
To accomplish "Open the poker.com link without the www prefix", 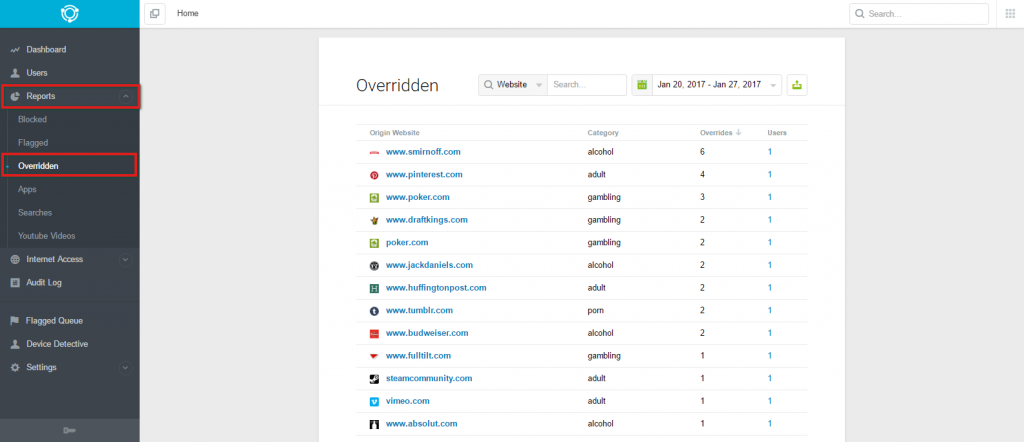I will point(407,242).
